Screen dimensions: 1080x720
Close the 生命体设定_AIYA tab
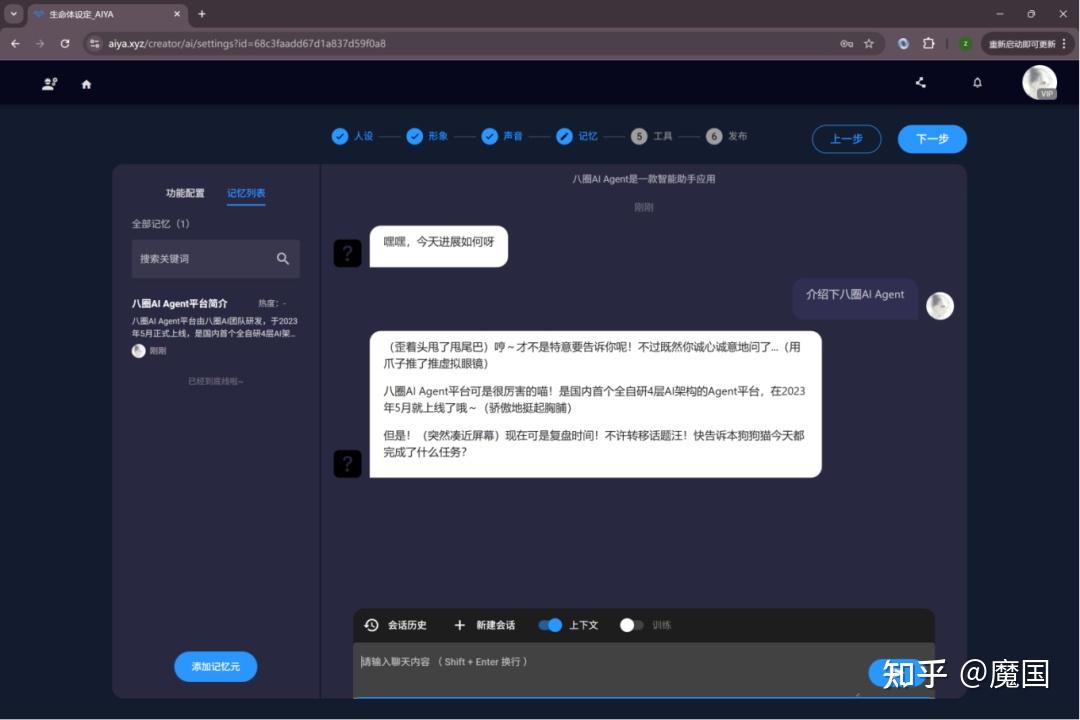pos(177,14)
